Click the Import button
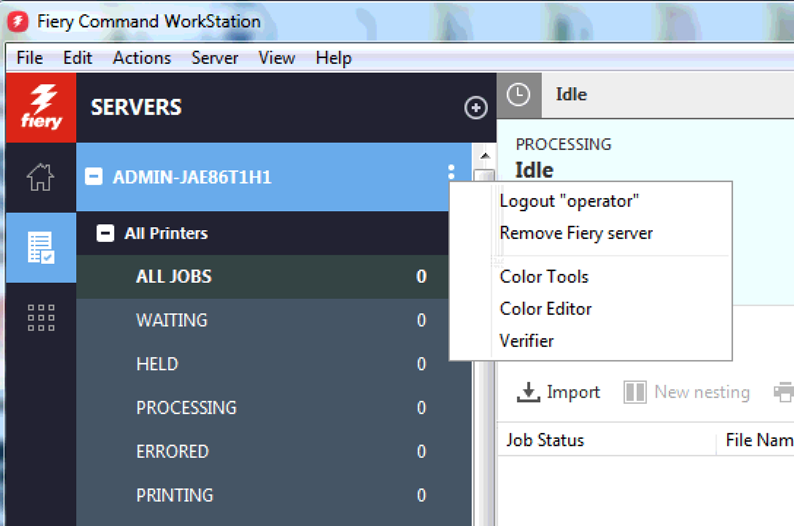 pos(558,392)
